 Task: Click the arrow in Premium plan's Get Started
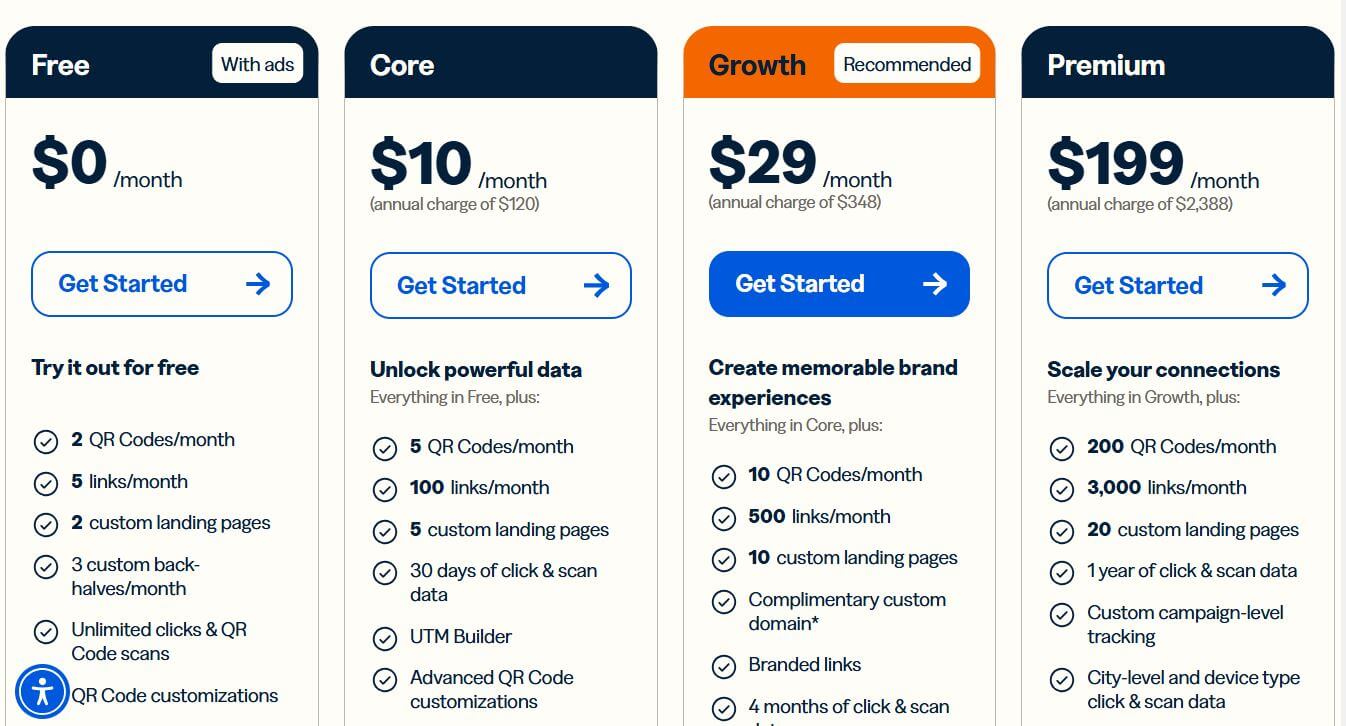click(x=1273, y=286)
